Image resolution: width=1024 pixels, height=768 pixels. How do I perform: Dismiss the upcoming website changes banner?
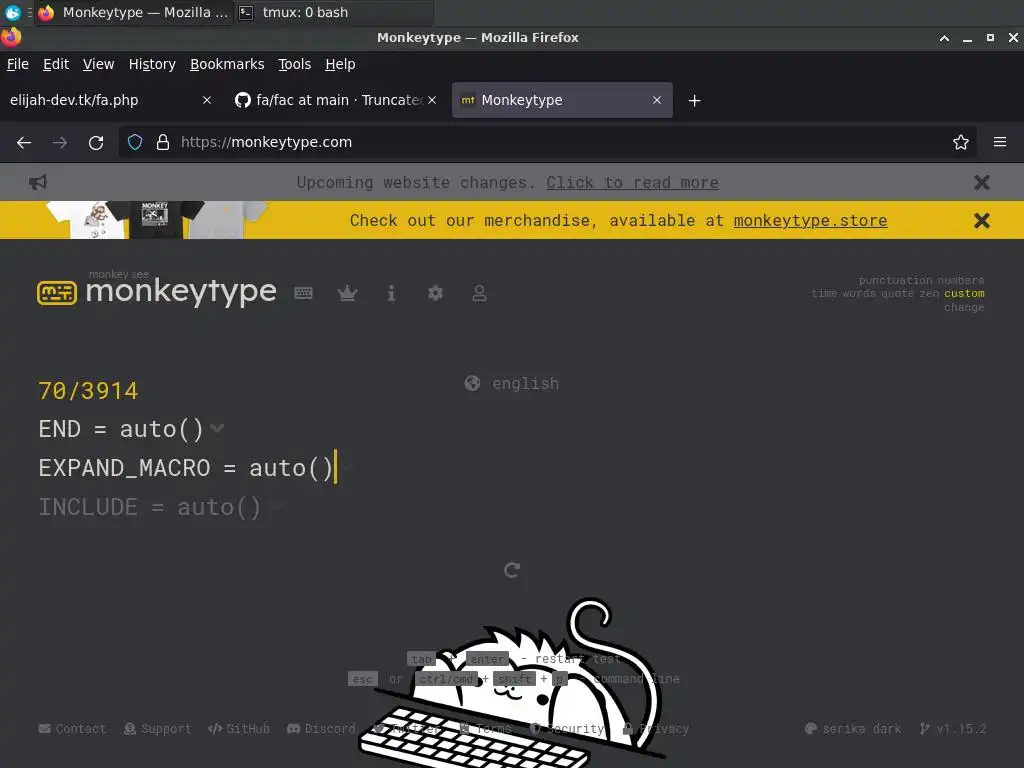982,182
